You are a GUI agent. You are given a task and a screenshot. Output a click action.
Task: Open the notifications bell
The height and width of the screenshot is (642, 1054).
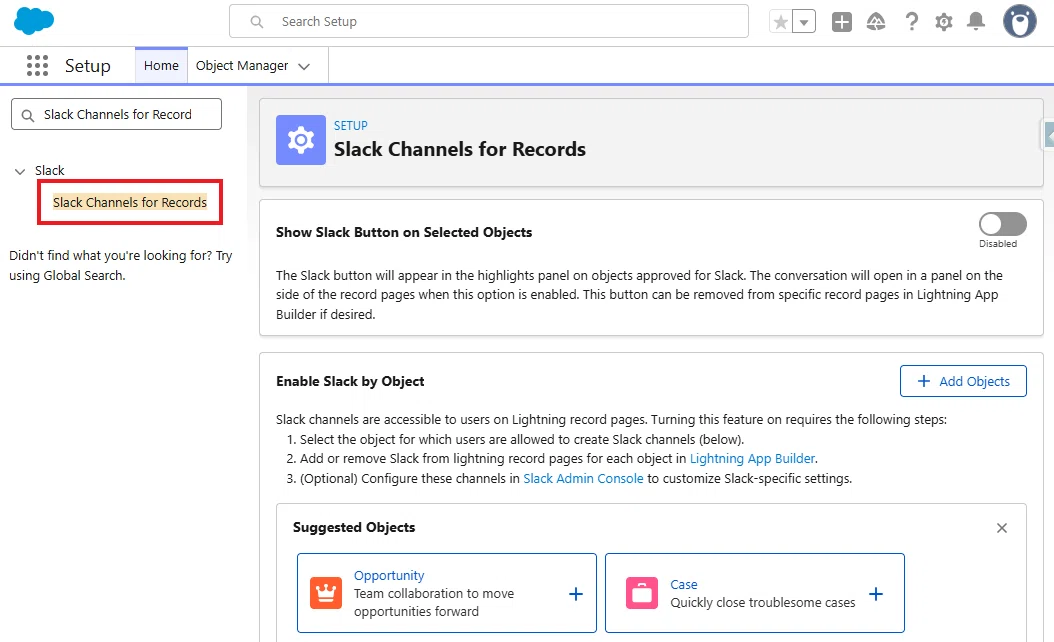point(976,22)
